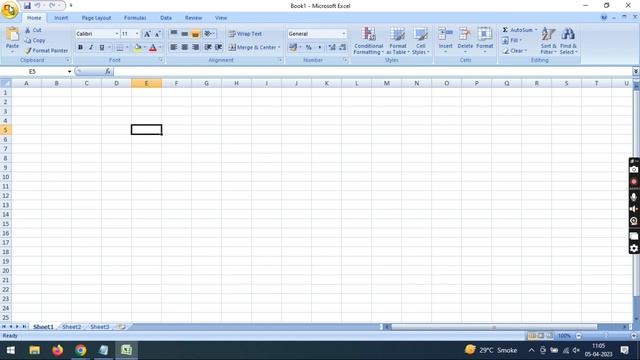Switch to the Insert ribbon tab
This screenshot has width=640, height=360.
(61, 18)
